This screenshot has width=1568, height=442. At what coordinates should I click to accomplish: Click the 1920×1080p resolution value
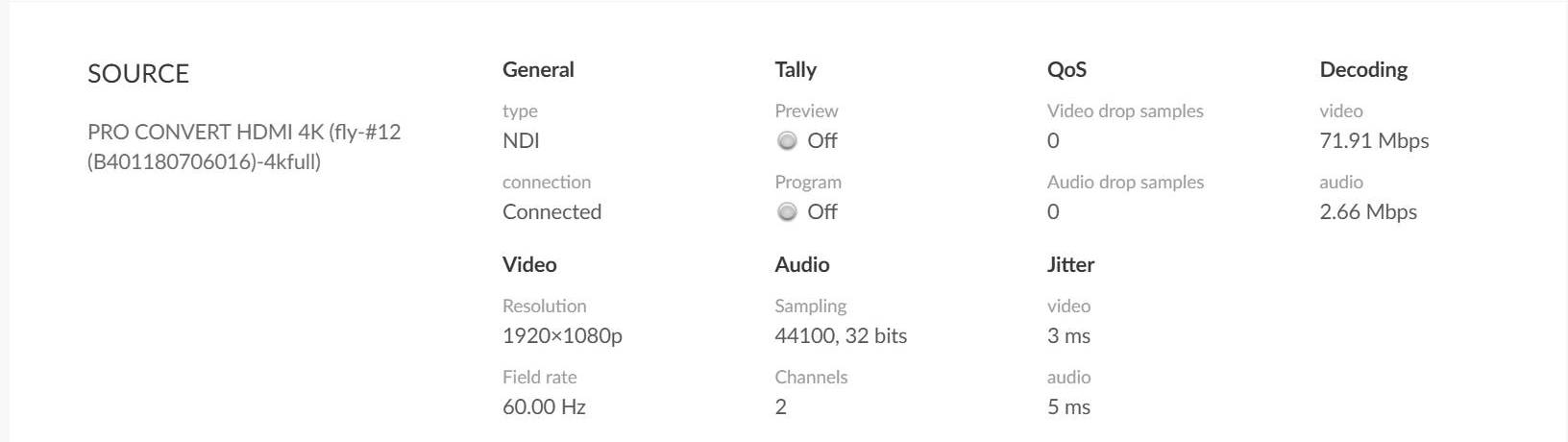(562, 336)
